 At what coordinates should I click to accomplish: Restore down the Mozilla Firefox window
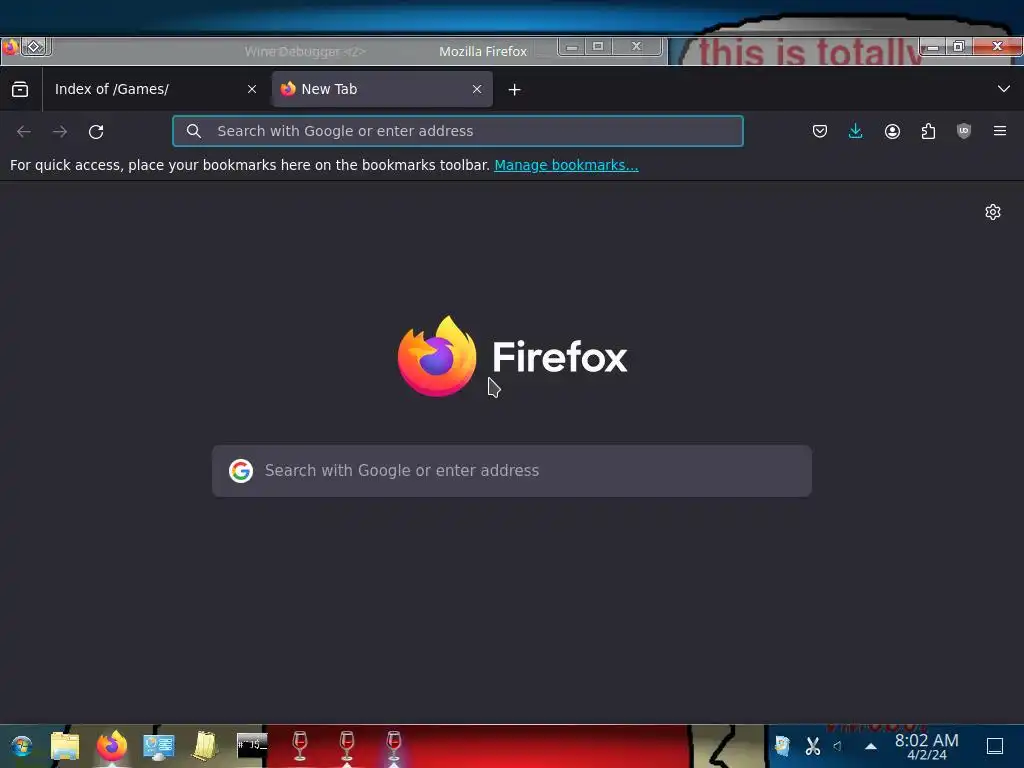pos(959,47)
